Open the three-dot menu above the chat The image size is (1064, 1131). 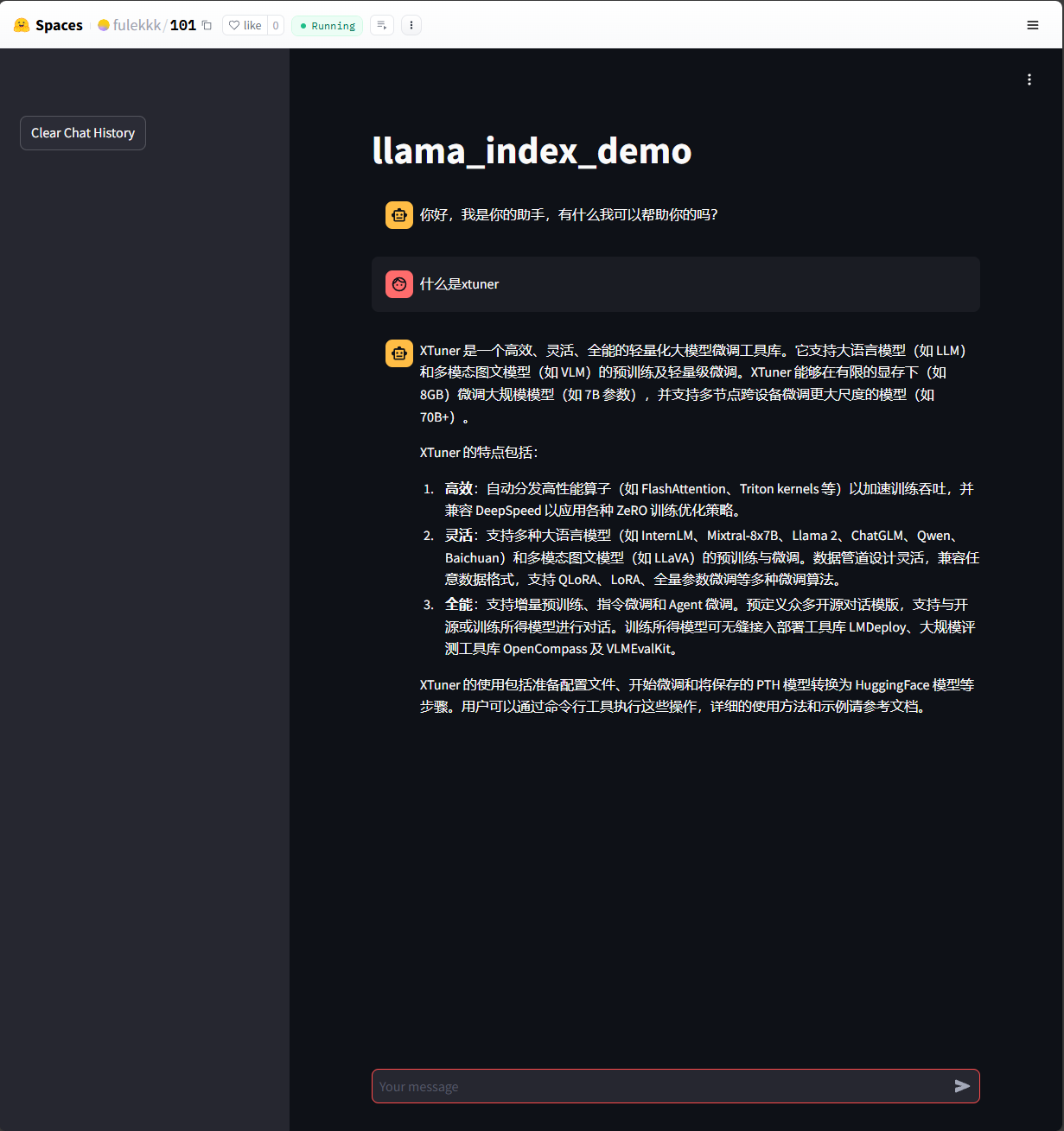[x=1029, y=79]
